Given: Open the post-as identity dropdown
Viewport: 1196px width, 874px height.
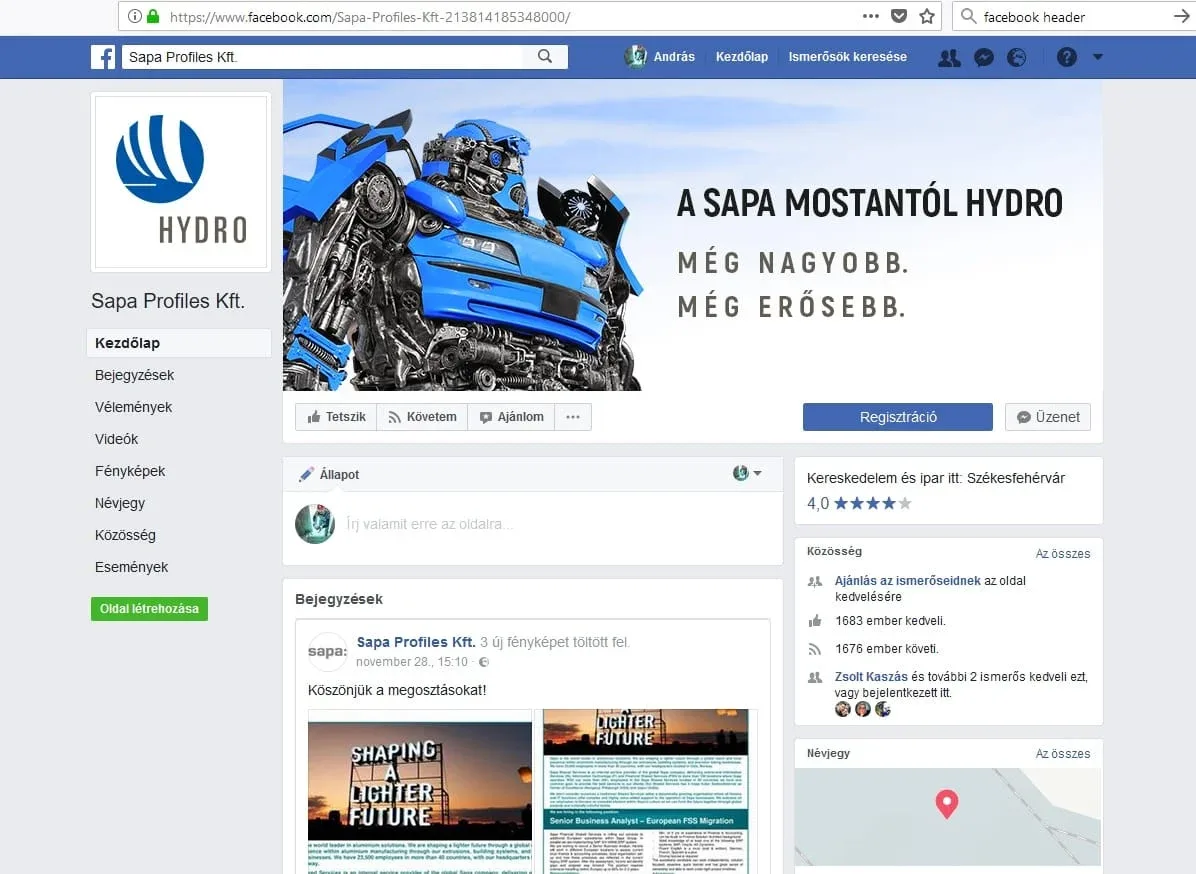Looking at the screenshot, I should (747, 473).
